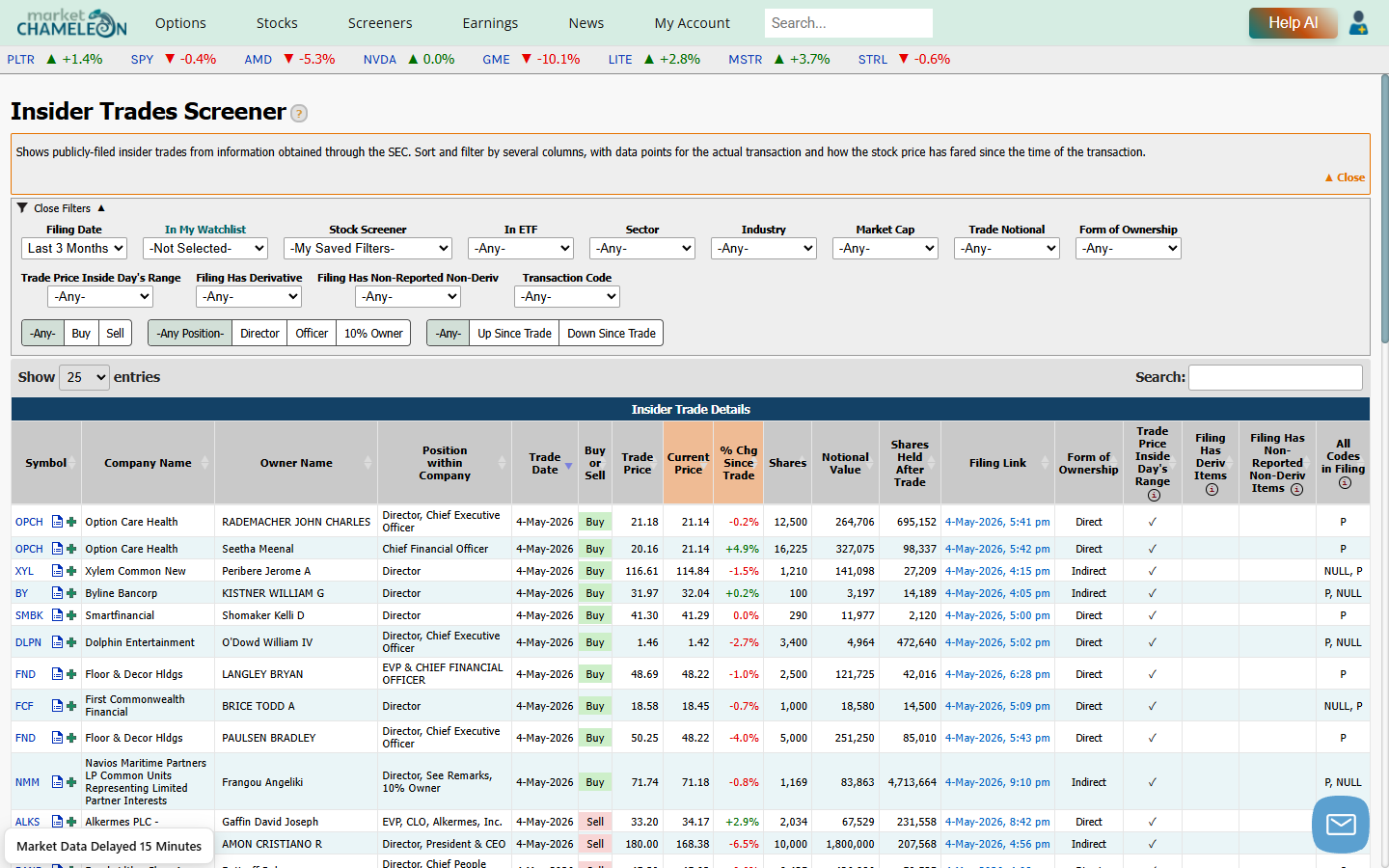Click the Help AI button
This screenshot has height=868, width=1389.
1293,23
